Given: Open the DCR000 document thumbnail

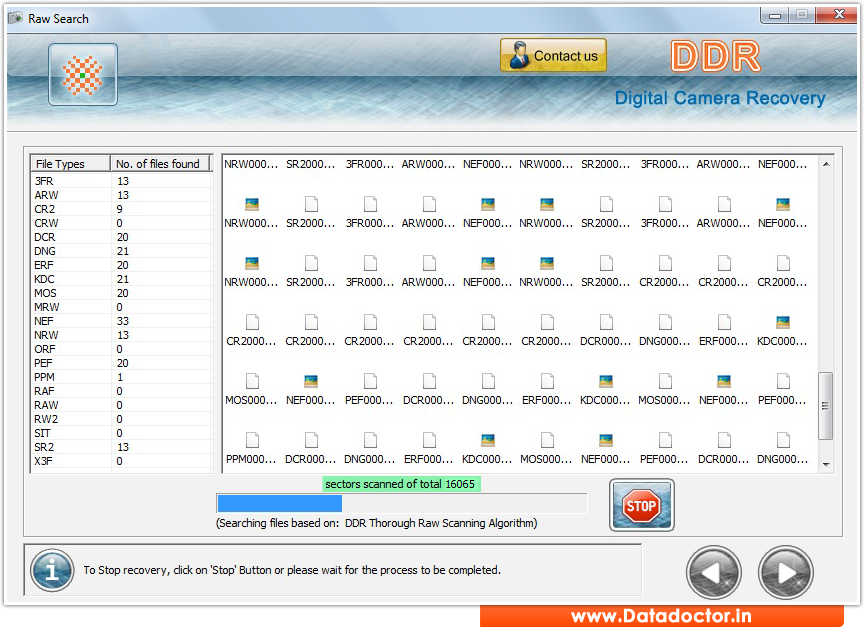Looking at the screenshot, I should point(605,330).
